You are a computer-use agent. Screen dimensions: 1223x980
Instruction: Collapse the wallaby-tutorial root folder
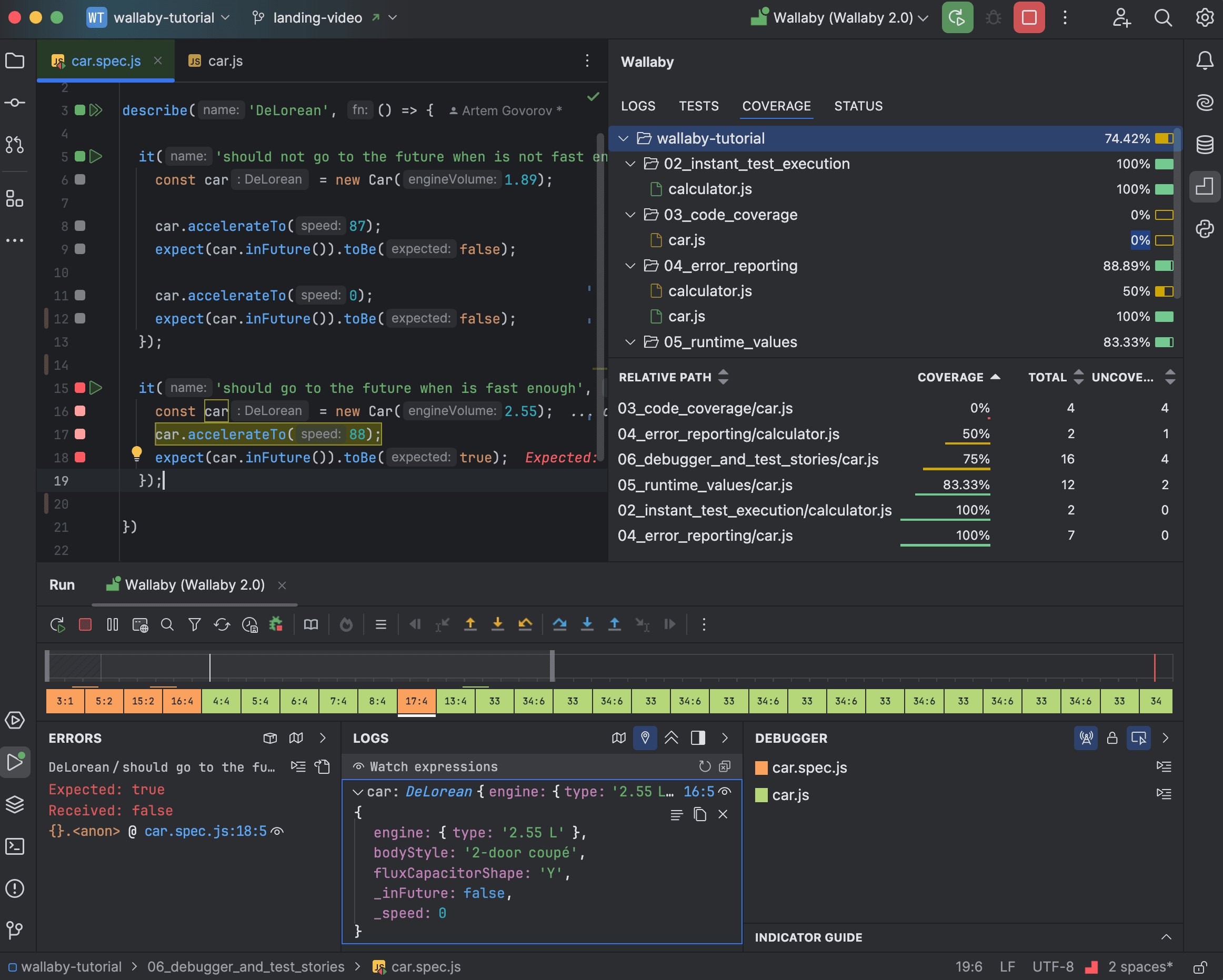coord(624,138)
